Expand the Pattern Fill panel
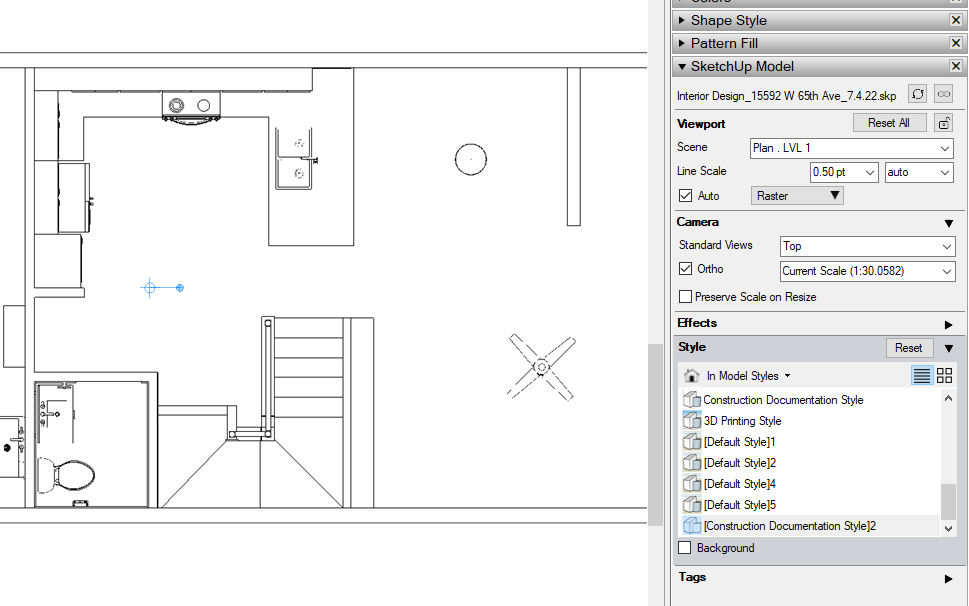The width and height of the screenshot is (969, 606). pos(682,43)
